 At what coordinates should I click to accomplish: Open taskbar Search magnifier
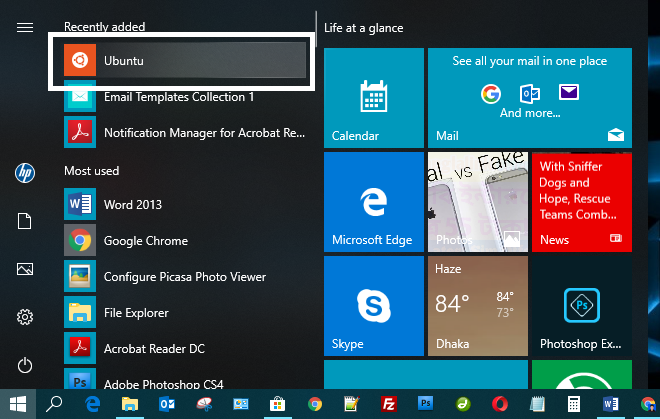pyautogui.click(x=54, y=404)
